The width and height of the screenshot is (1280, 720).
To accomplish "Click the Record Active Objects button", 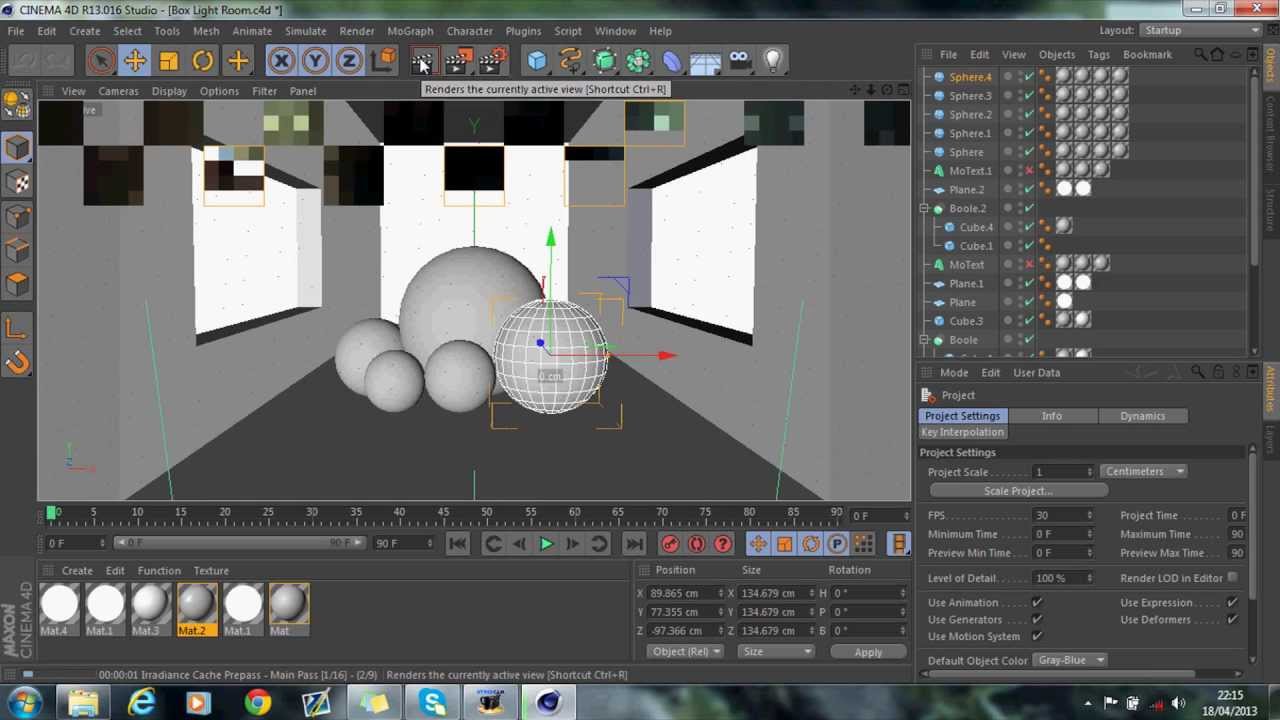I will [x=670, y=544].
